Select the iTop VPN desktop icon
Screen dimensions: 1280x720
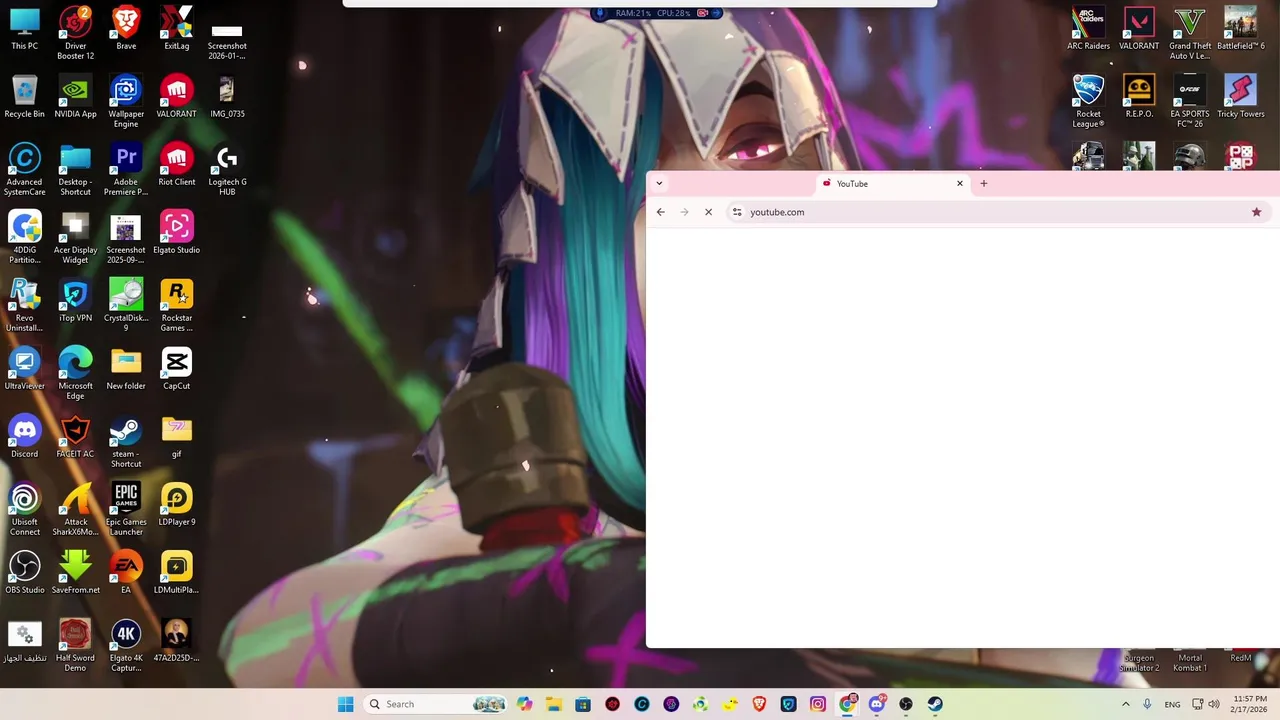(75, 300)
